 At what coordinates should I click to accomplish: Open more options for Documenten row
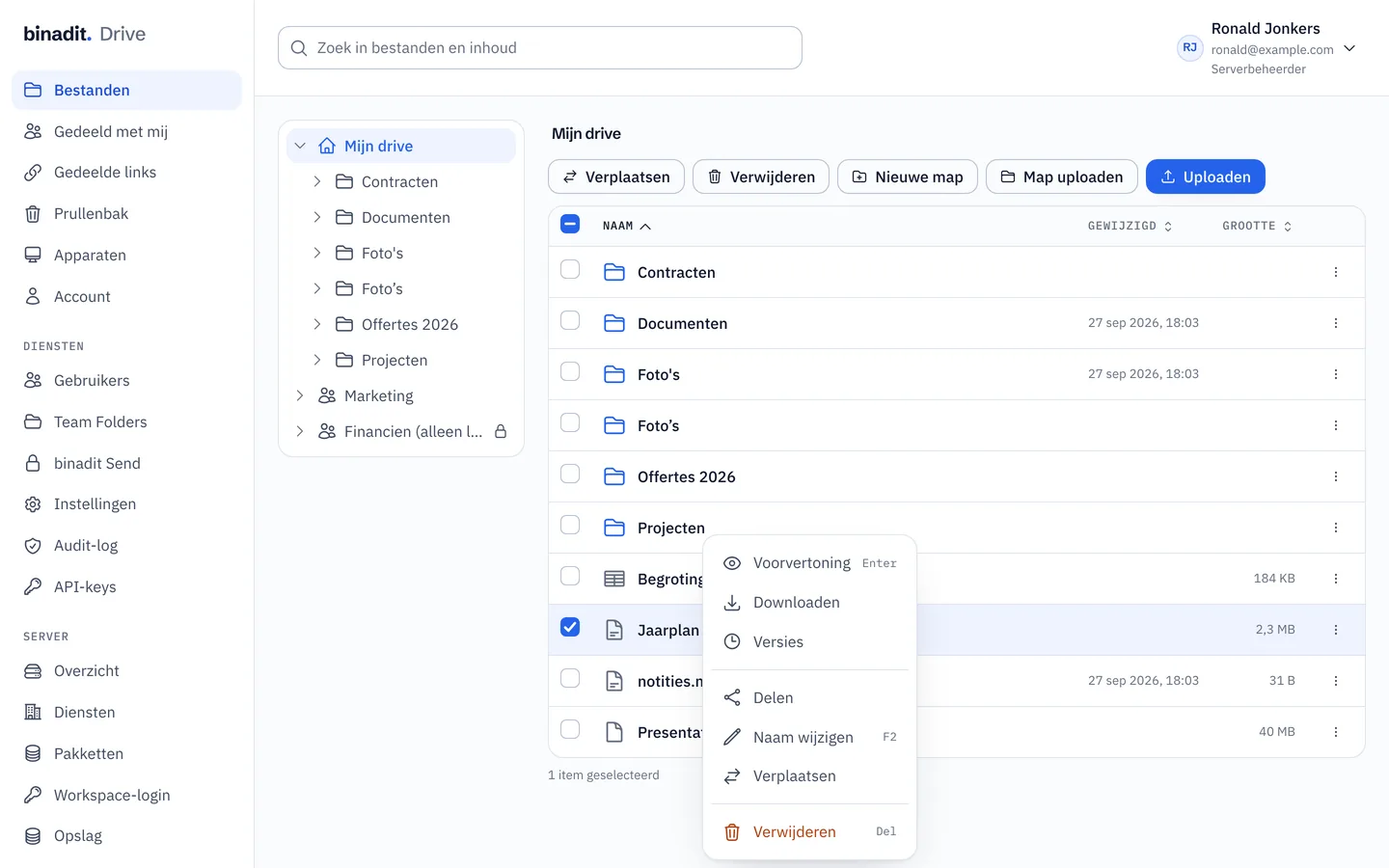click(1336, 323)
